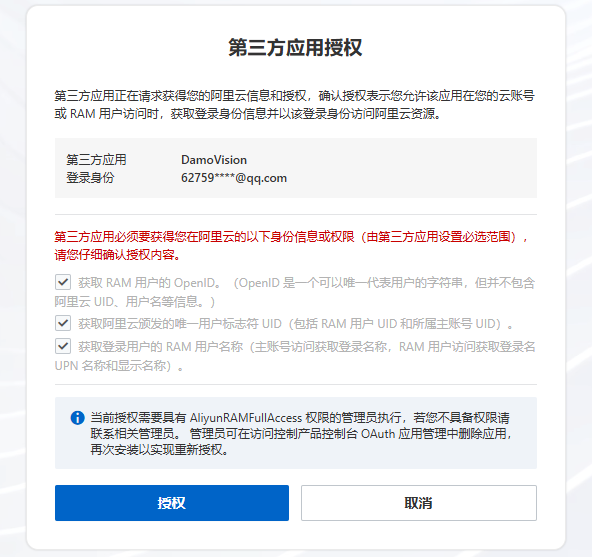592x557 pixels.
Task: Toggle the RAM user name checkbox
Action: pyautogui.click(x=63, y=346)
